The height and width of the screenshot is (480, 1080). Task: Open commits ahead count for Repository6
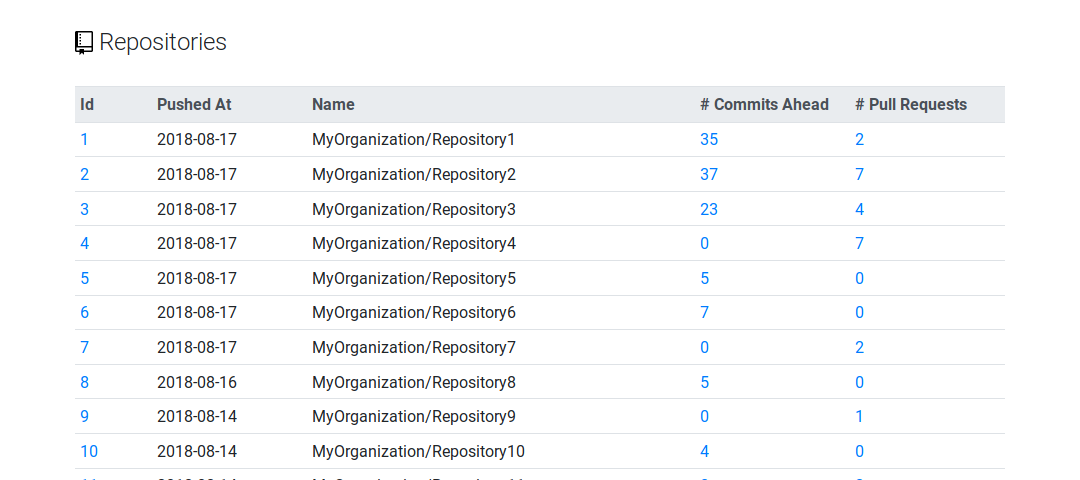(705, 313)
